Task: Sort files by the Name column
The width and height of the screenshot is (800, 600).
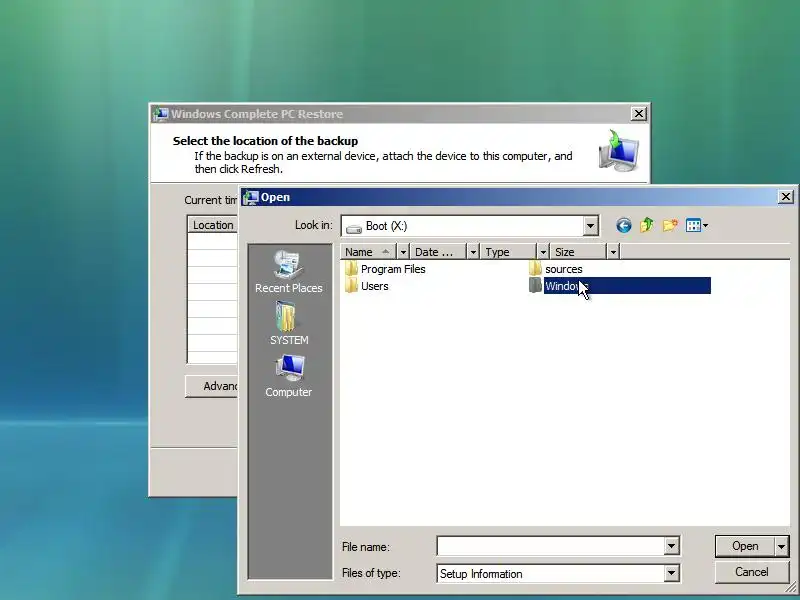Action: (x=368, y=252)
